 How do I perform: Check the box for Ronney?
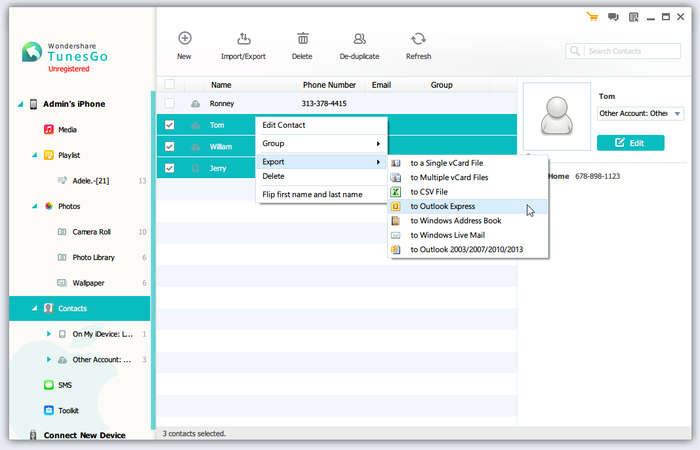pos(170,103)
